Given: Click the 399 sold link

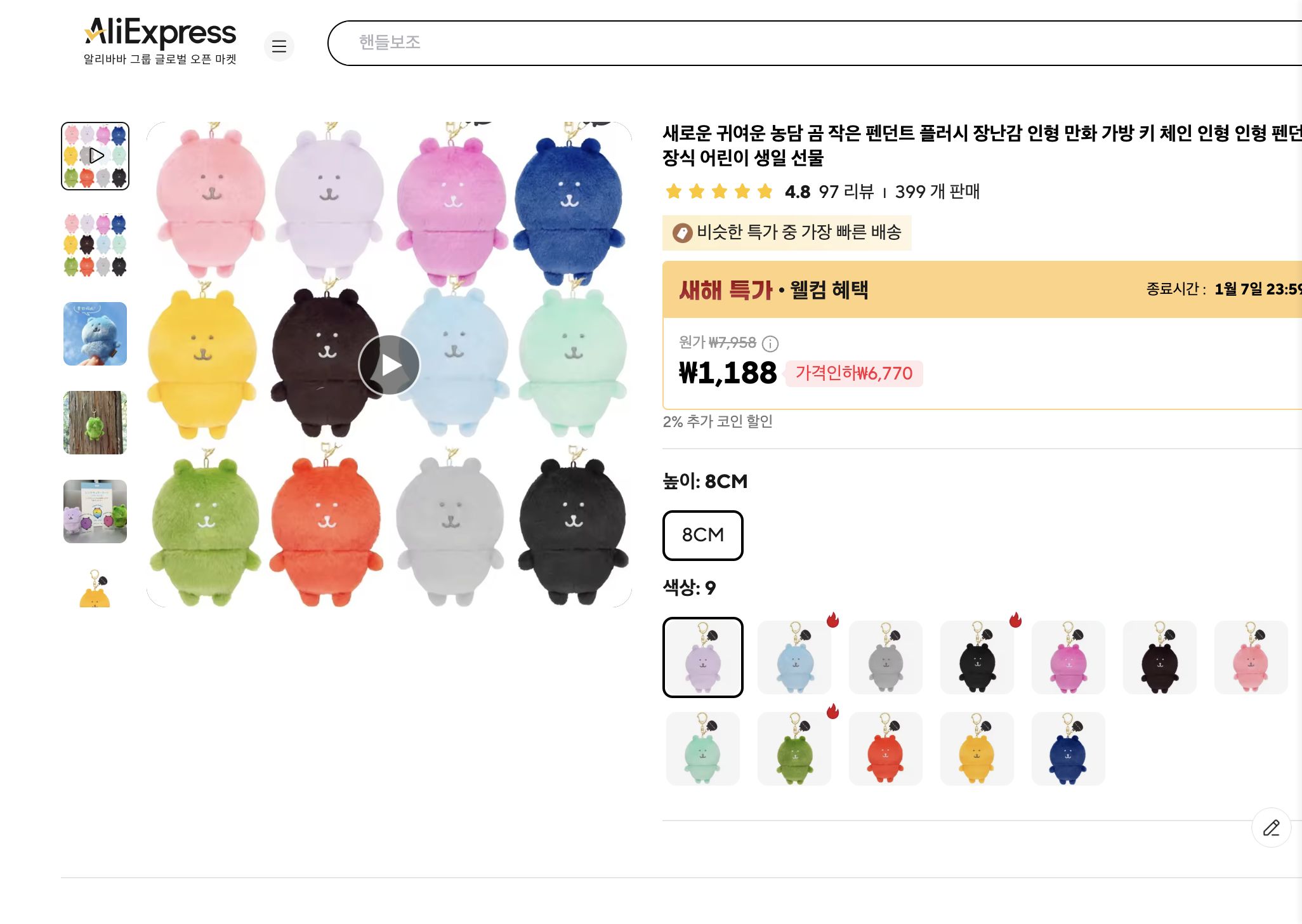Looking at the screenshot, I should point(937,192).
